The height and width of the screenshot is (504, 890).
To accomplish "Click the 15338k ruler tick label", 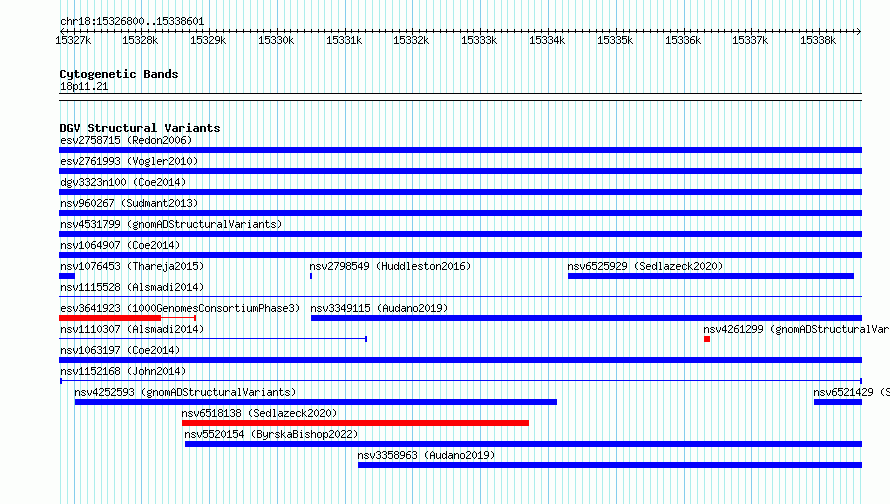I will [818, 40].
